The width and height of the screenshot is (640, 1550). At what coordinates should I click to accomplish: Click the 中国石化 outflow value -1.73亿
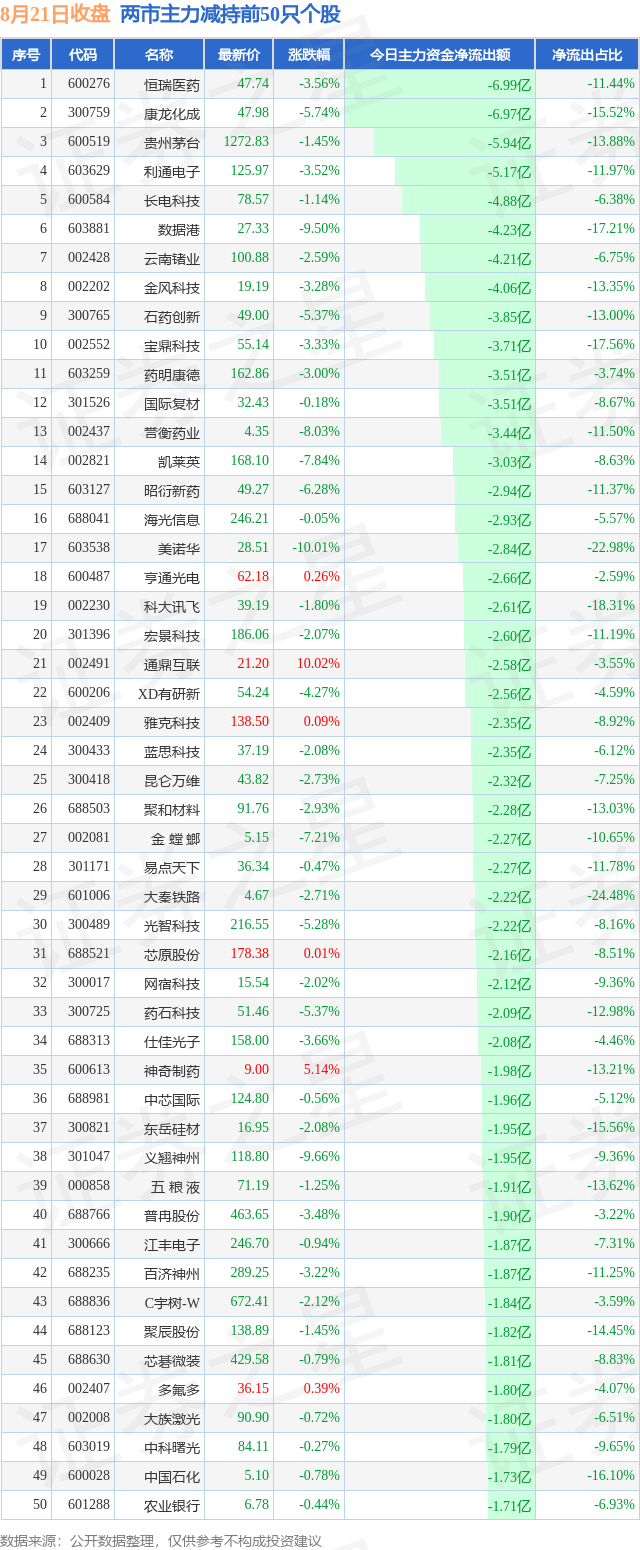click(x=510, y=1477)
